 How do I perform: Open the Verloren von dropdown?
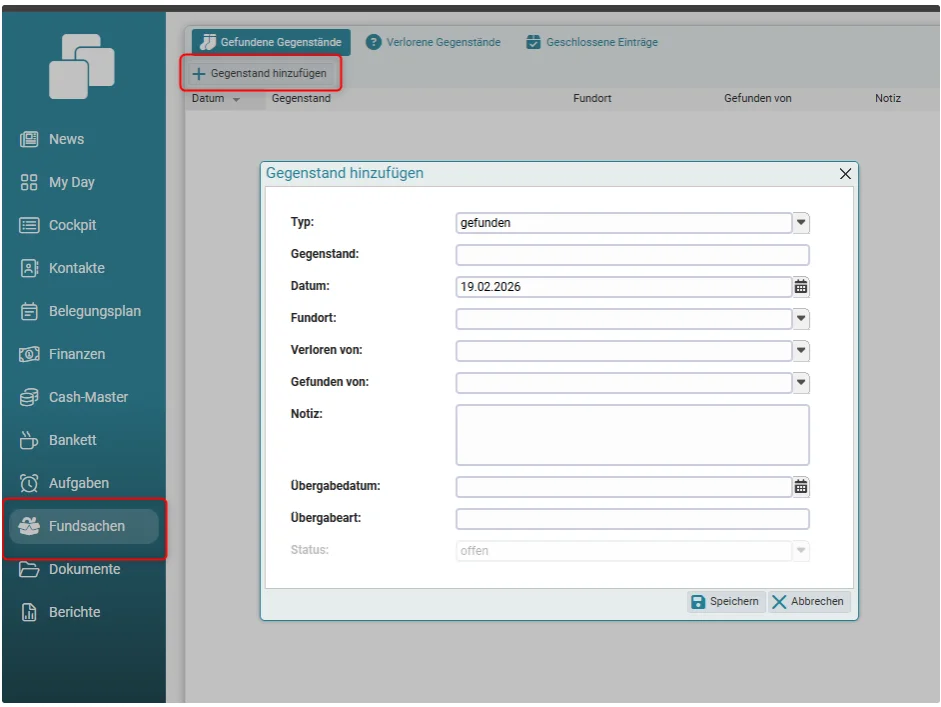pyautogui.click(x=801, y=350)
